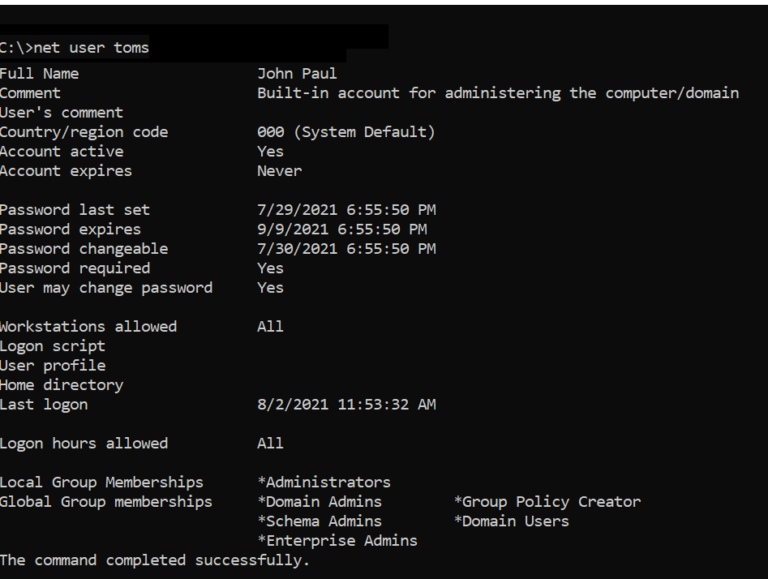Click the *Enterprise Admins group entry
768x579 pixels.
(337, 541)
